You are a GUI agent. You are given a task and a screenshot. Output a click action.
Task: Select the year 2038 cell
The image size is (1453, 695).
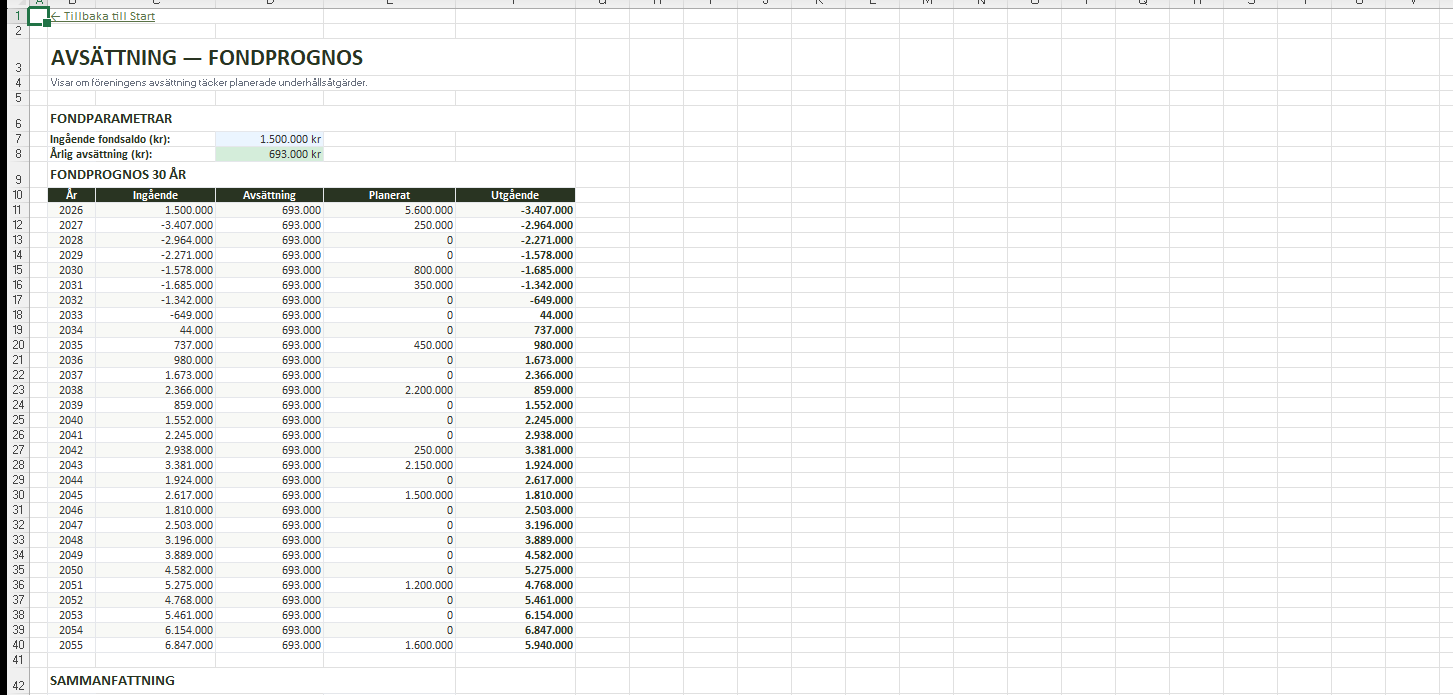coord(71,390)
